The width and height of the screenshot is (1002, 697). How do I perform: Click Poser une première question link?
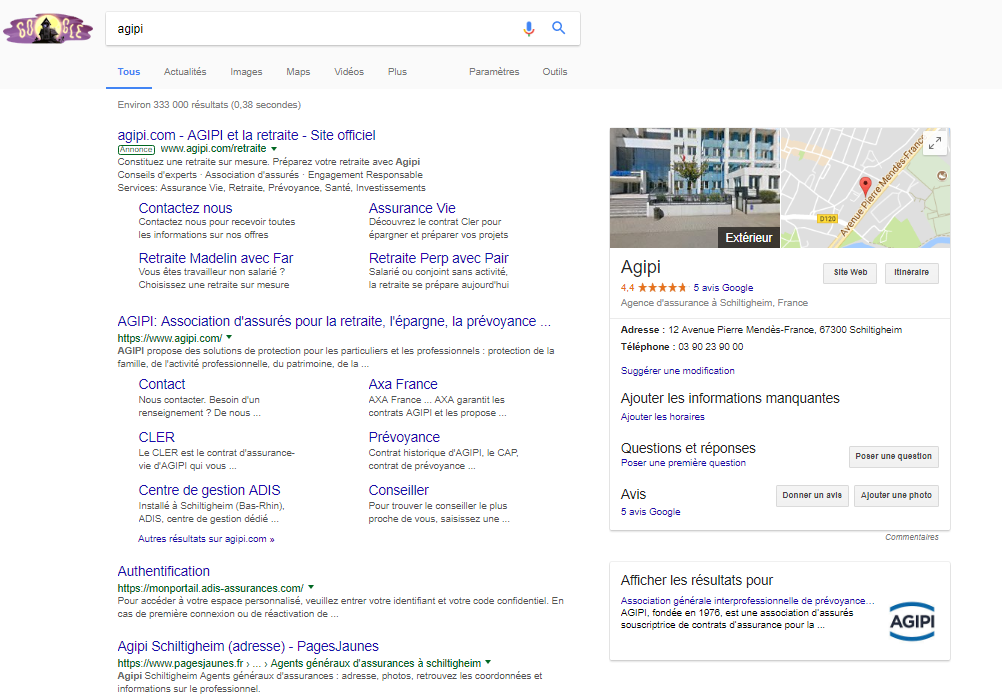click(683, 463)
